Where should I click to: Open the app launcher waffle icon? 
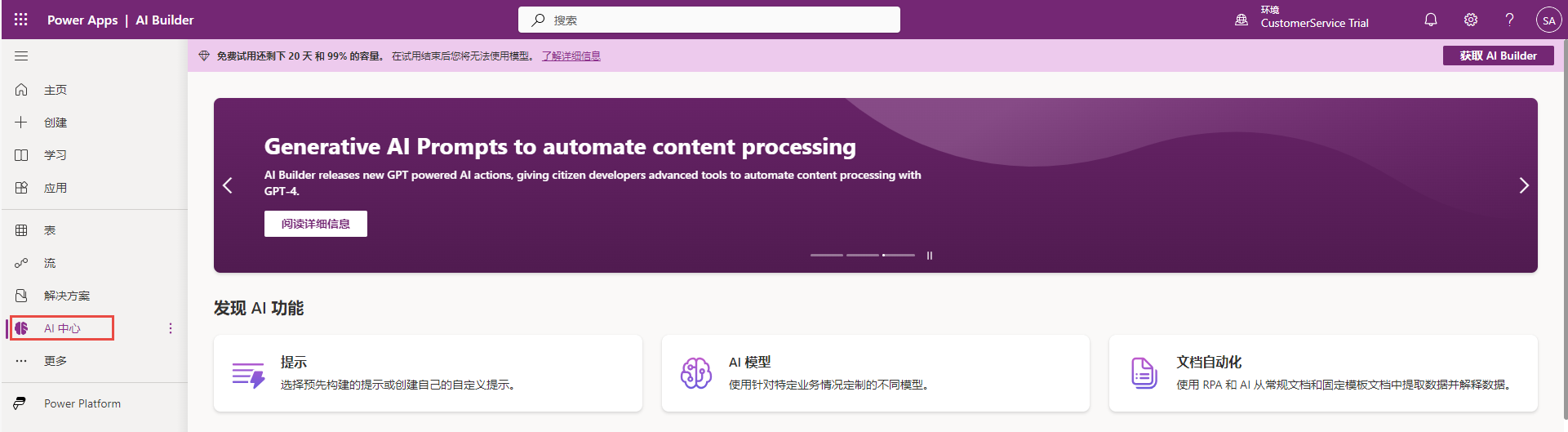(21, 20)
